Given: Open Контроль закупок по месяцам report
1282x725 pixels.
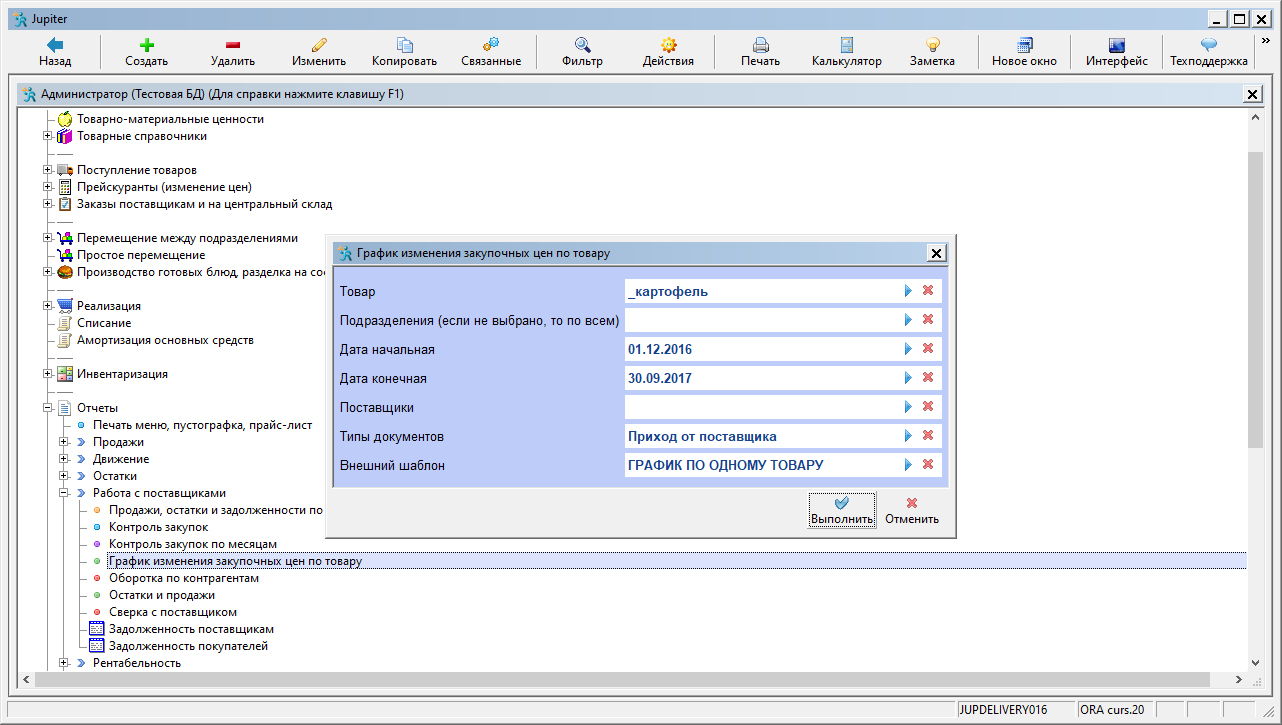Looking at the screenshot, I should (x=192, y=544).
